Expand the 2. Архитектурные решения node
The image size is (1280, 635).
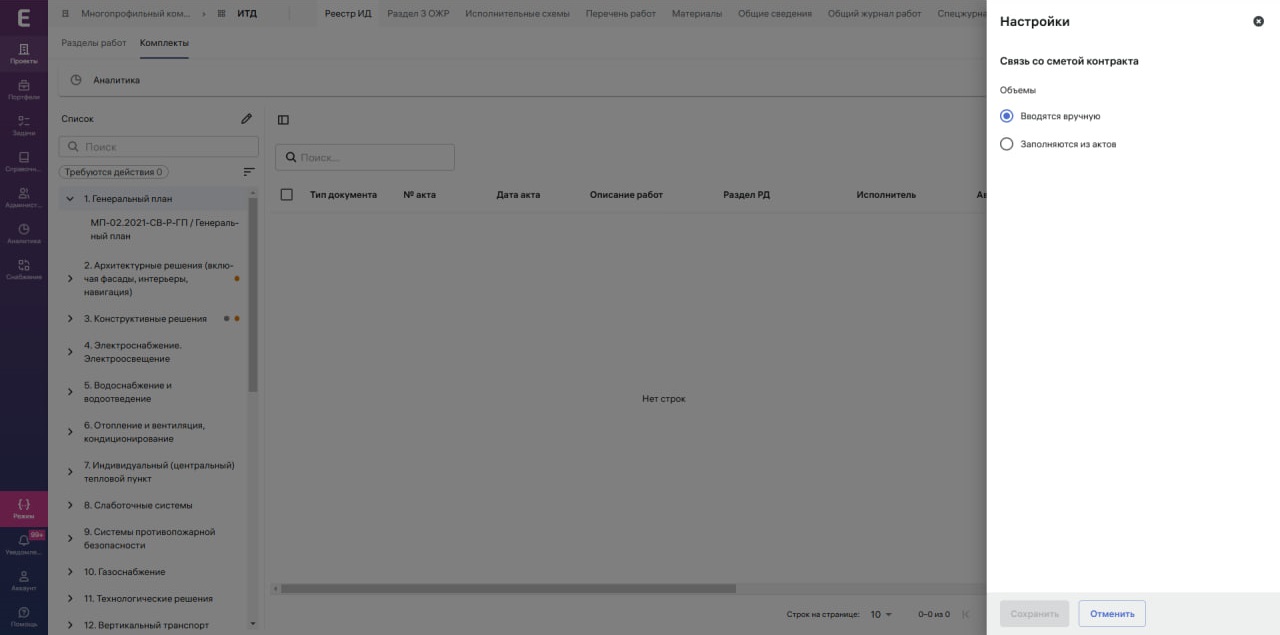[x=70, y=279]
